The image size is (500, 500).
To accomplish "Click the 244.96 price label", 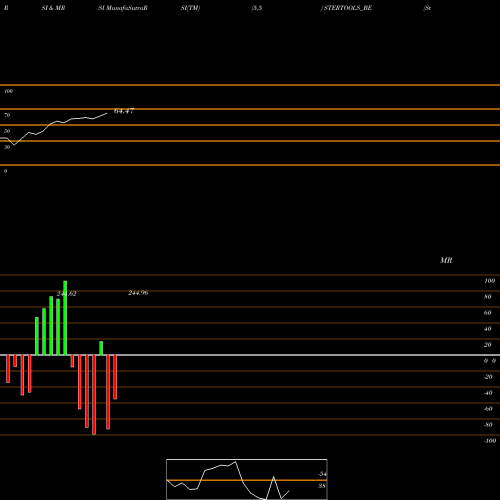I will [x=138, y=293].
